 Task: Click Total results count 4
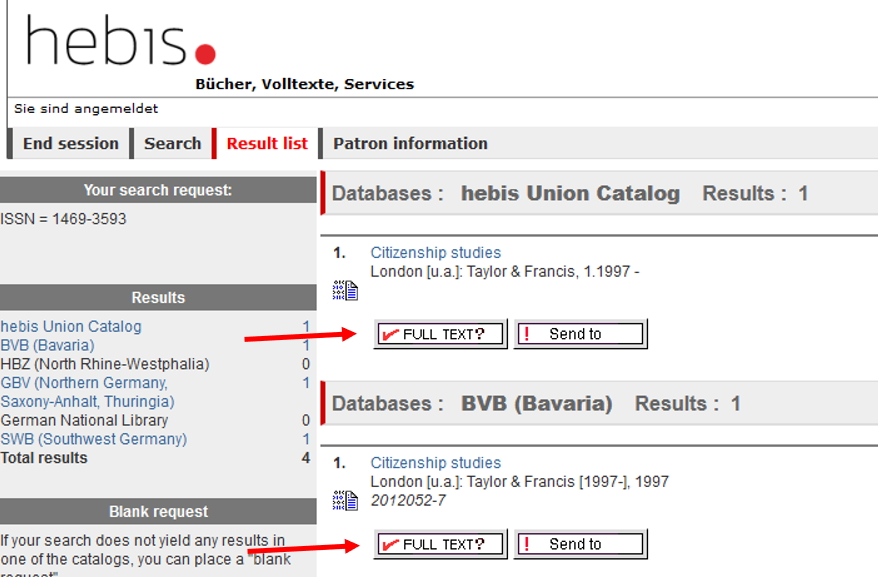tap(306, 458)
